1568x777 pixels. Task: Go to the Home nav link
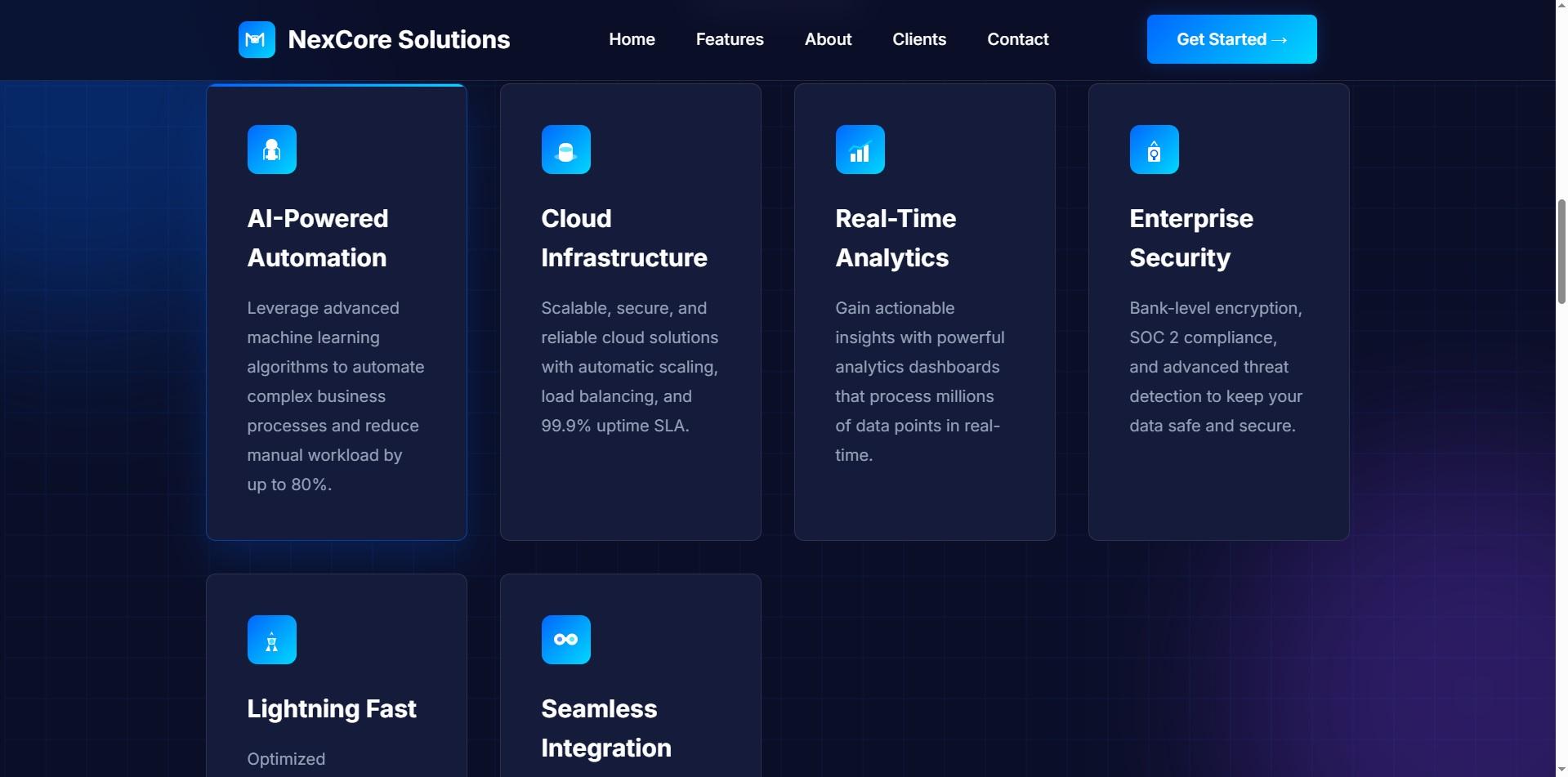pyautogui.click(x=632, y=39)
